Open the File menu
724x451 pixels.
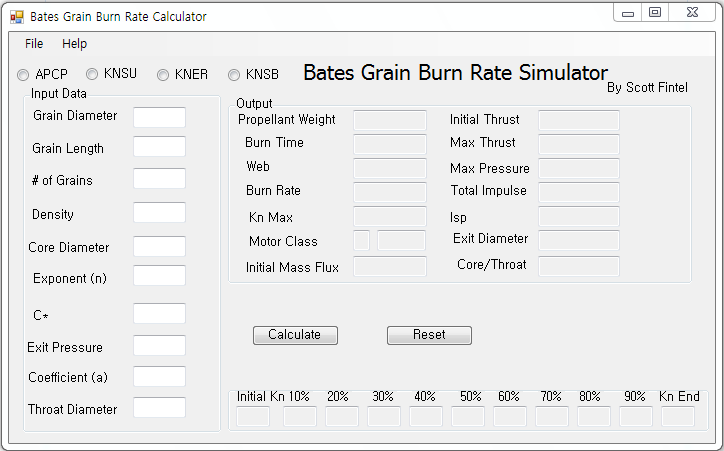click(34, 44)
